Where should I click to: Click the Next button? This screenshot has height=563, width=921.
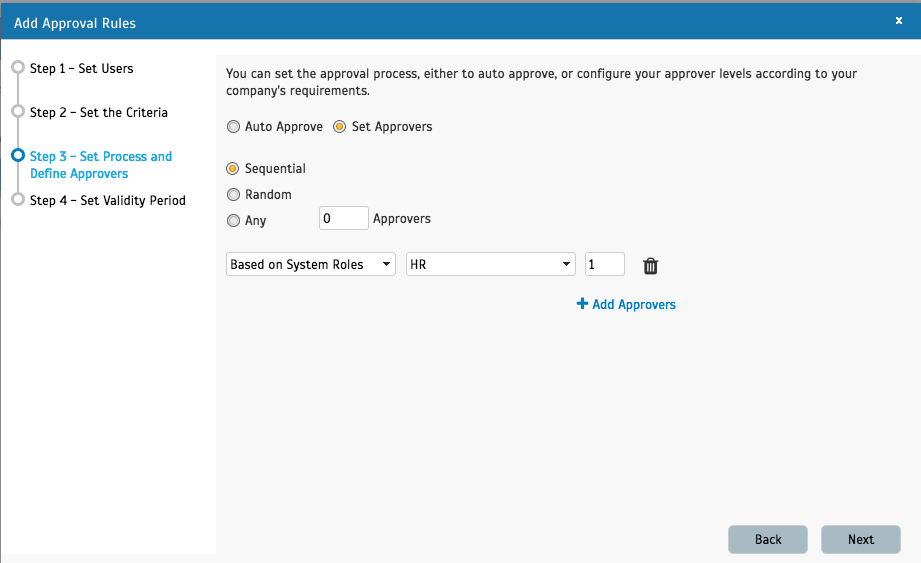pos(860,539)
